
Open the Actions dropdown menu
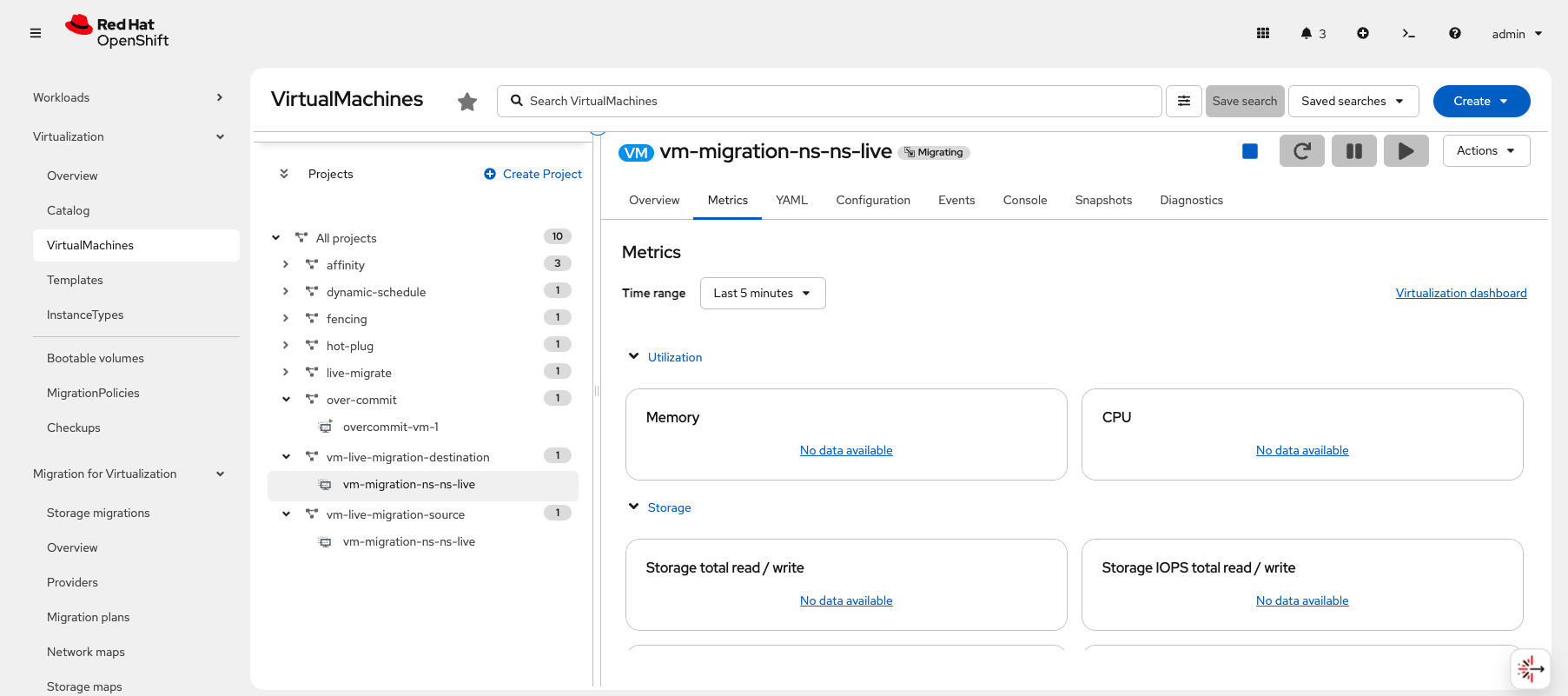[1485, 151]
